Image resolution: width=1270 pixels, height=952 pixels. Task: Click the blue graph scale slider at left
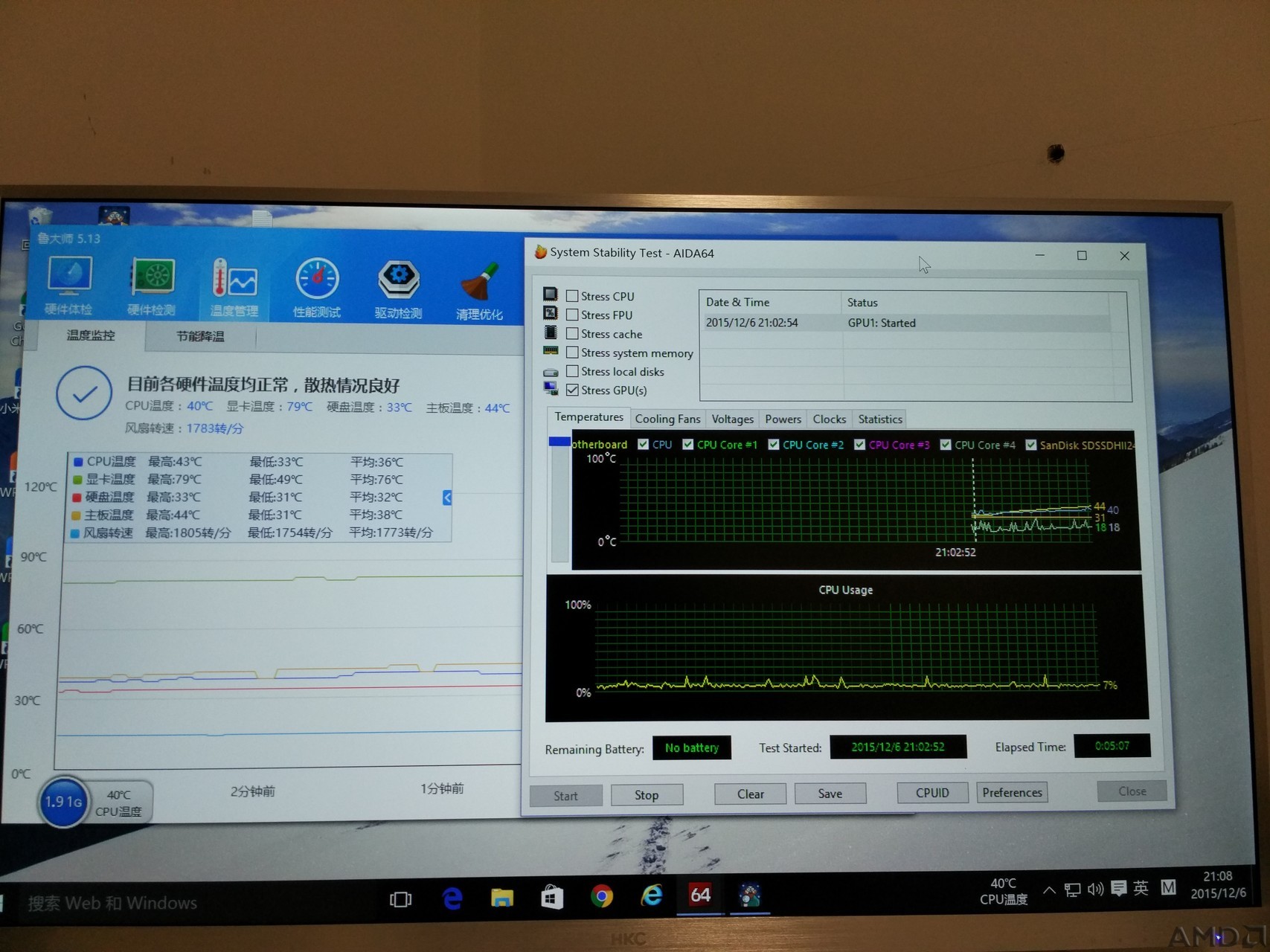(559, 442)
